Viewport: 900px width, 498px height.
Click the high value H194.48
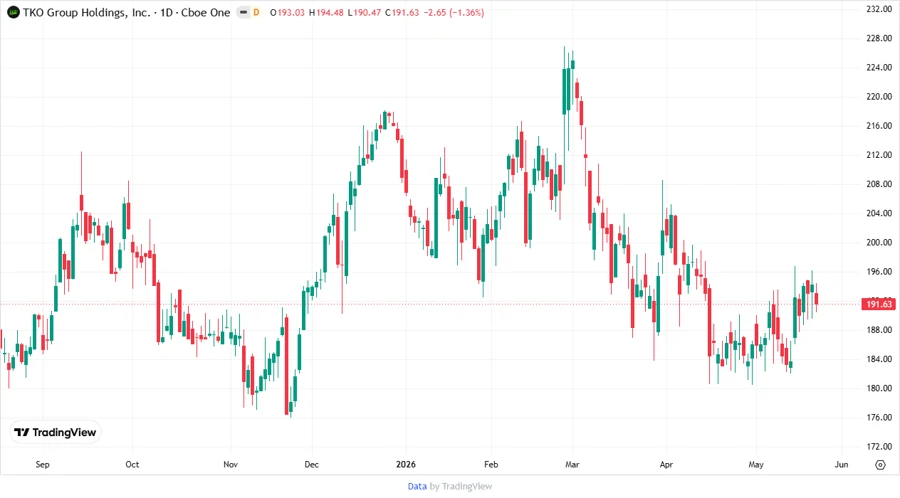coord(326,12)
